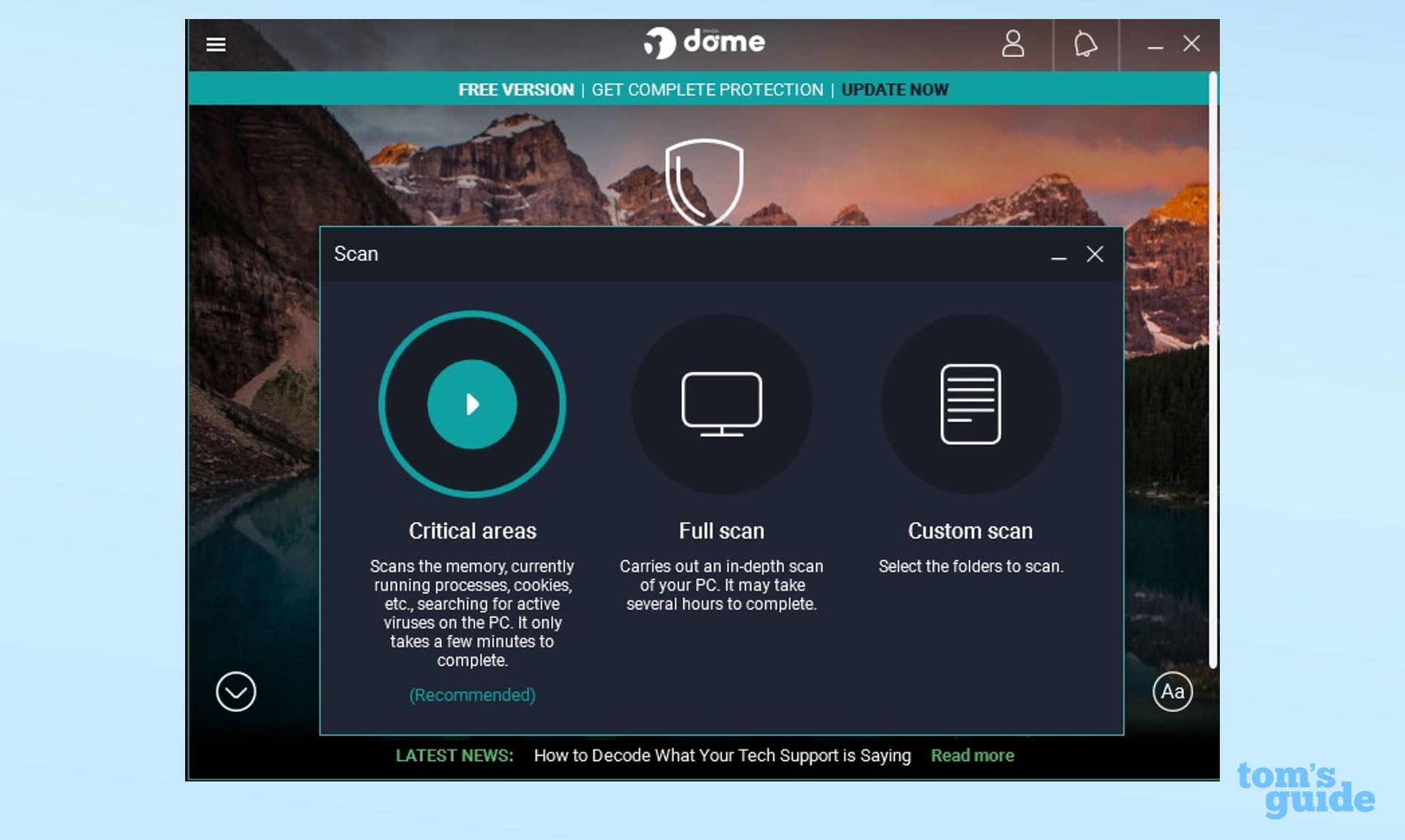Open the Read more news link
The image size is (1405, 840).
tap(972, 755)
